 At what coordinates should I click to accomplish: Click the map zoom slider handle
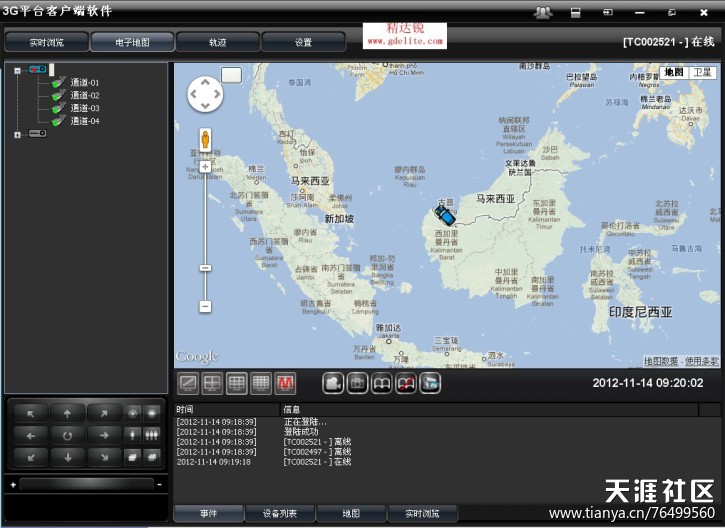click(205, 268)
